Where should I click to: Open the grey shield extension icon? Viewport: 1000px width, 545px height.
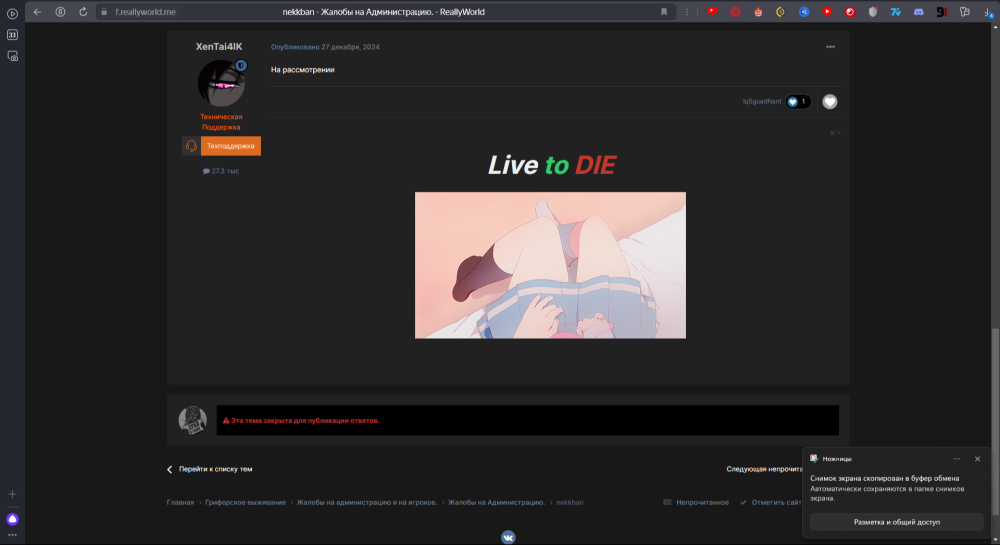pos(873,11)
